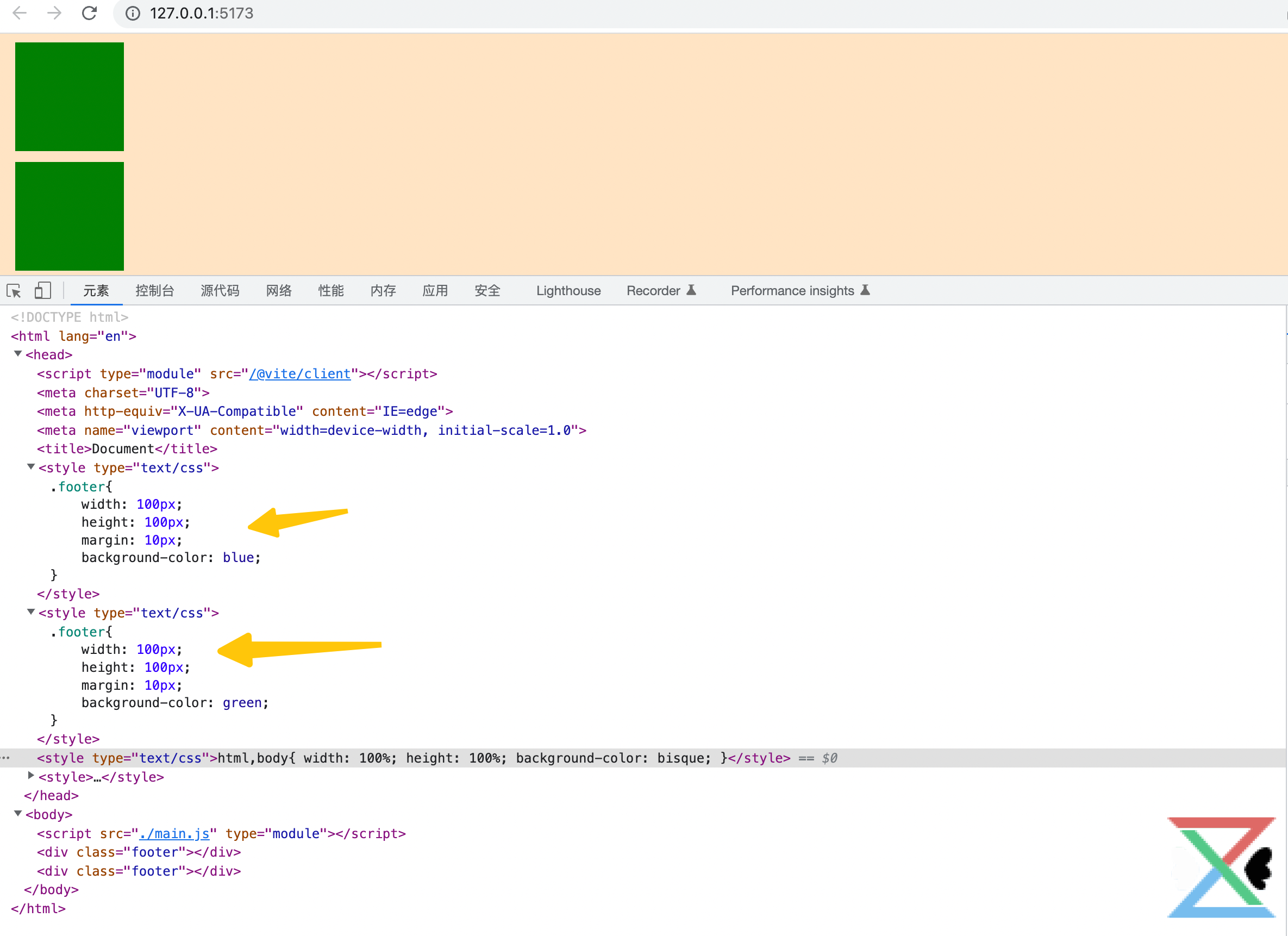Collapse the first style text/css node

[31, 467]
